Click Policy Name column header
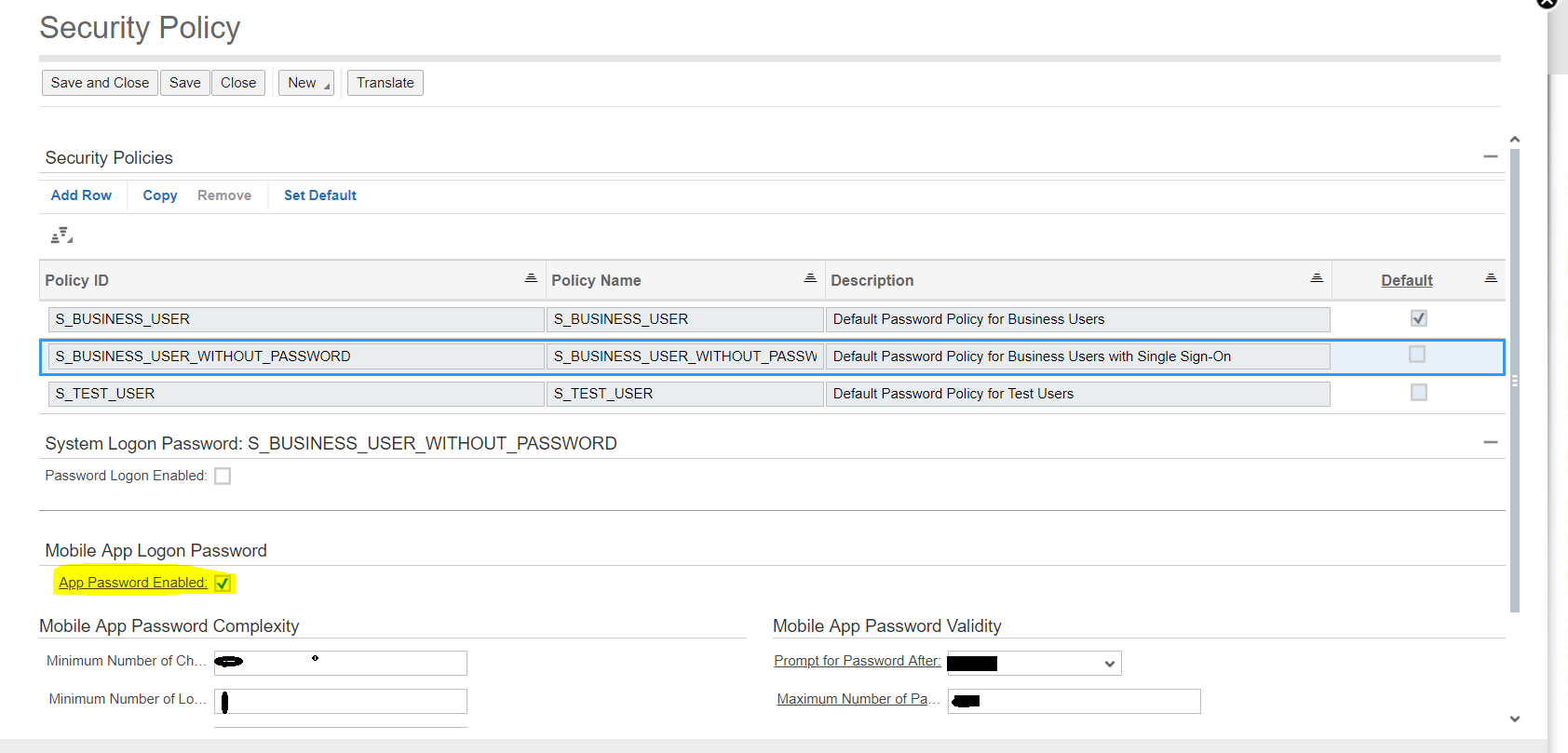This screenshot has height=753, width=1568. [596, 280]
